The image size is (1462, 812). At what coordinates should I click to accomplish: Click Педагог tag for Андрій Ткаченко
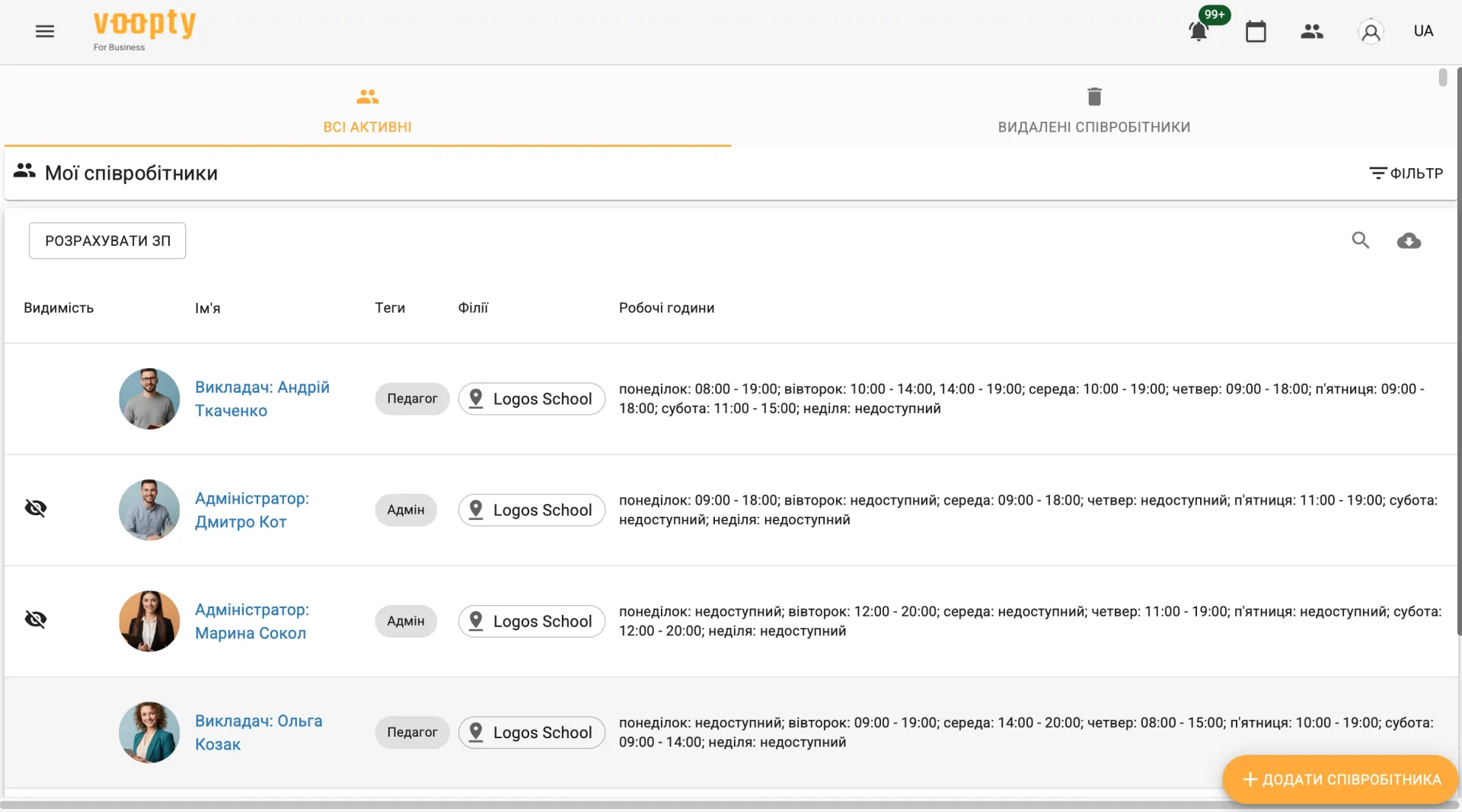[412, 399]
